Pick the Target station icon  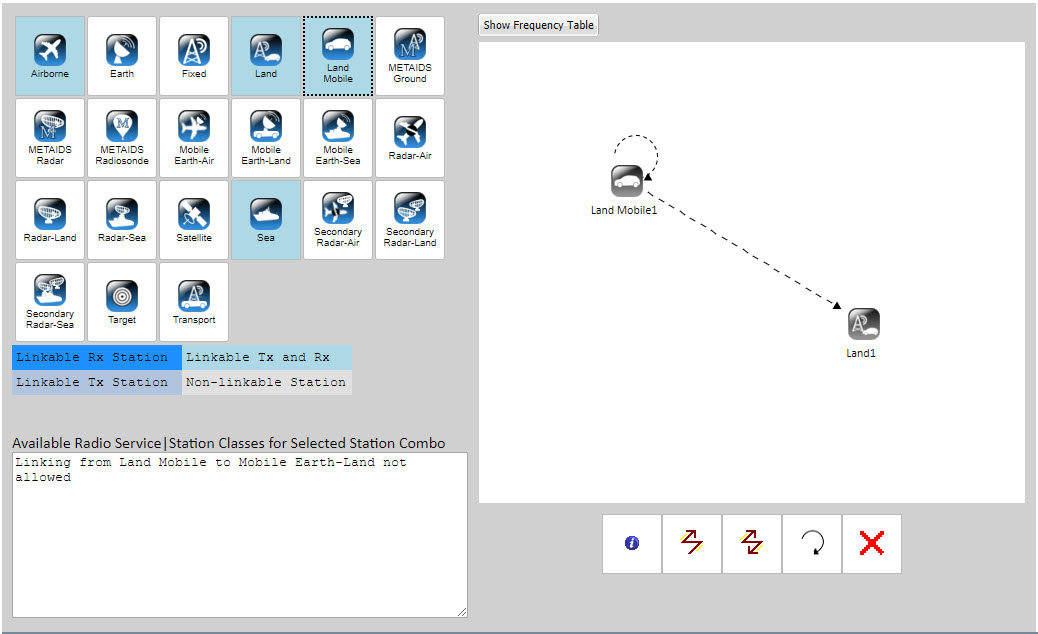click(x=122, y=302)
